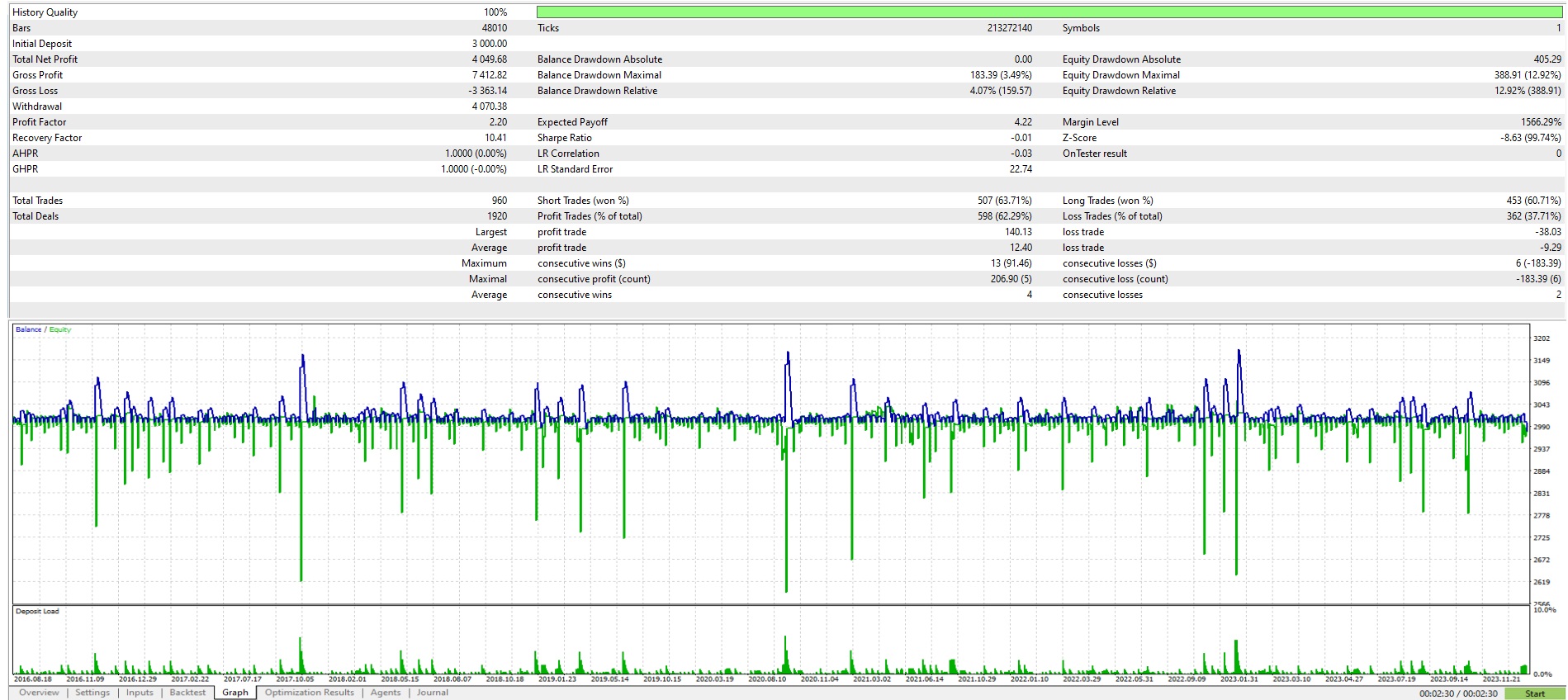Click the Withdrawal value 4 070.38
The height and width of the screenshot is (700, 1568).
tap(490, 106)
